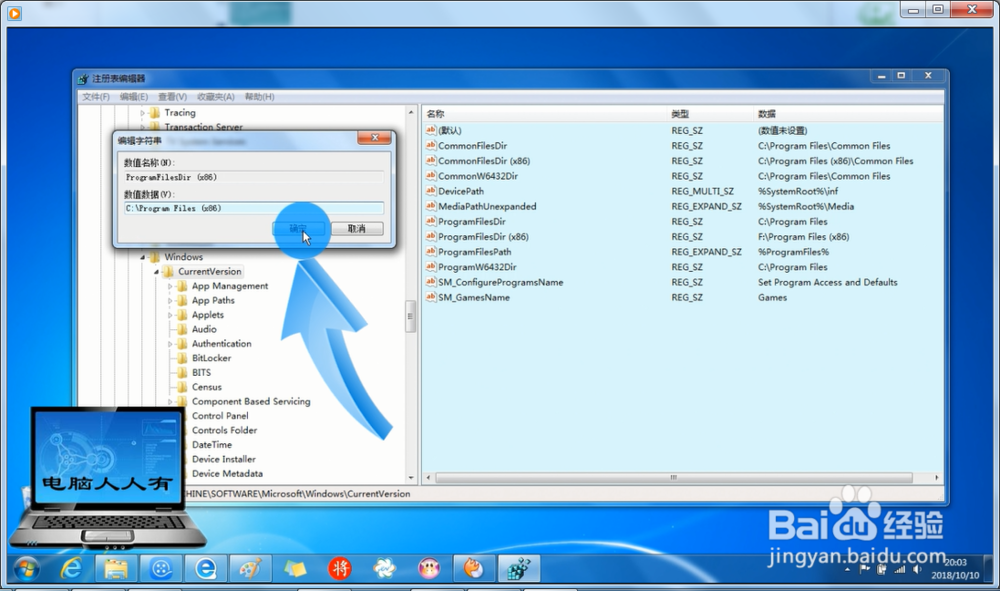
Task: Select the BITS folder icon in tree
Action: 182,372
